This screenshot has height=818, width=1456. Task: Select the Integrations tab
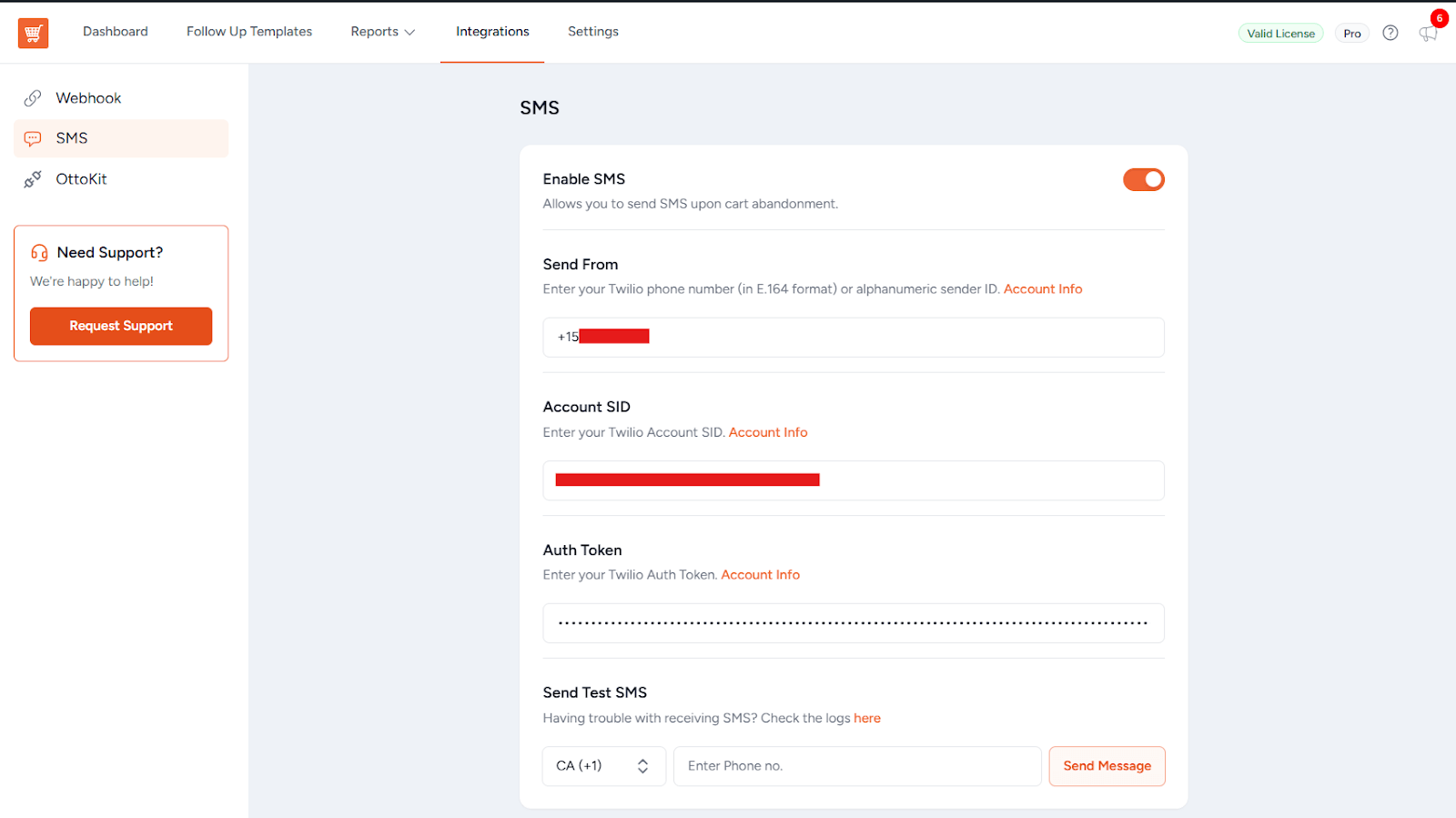pyautogui.click(x=492, y=32)
